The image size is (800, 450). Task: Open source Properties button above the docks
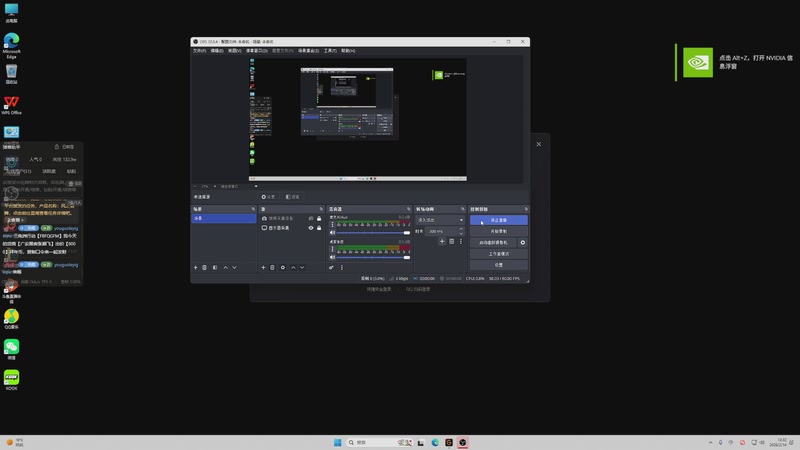pyautogui.click(x=268, y=196)
